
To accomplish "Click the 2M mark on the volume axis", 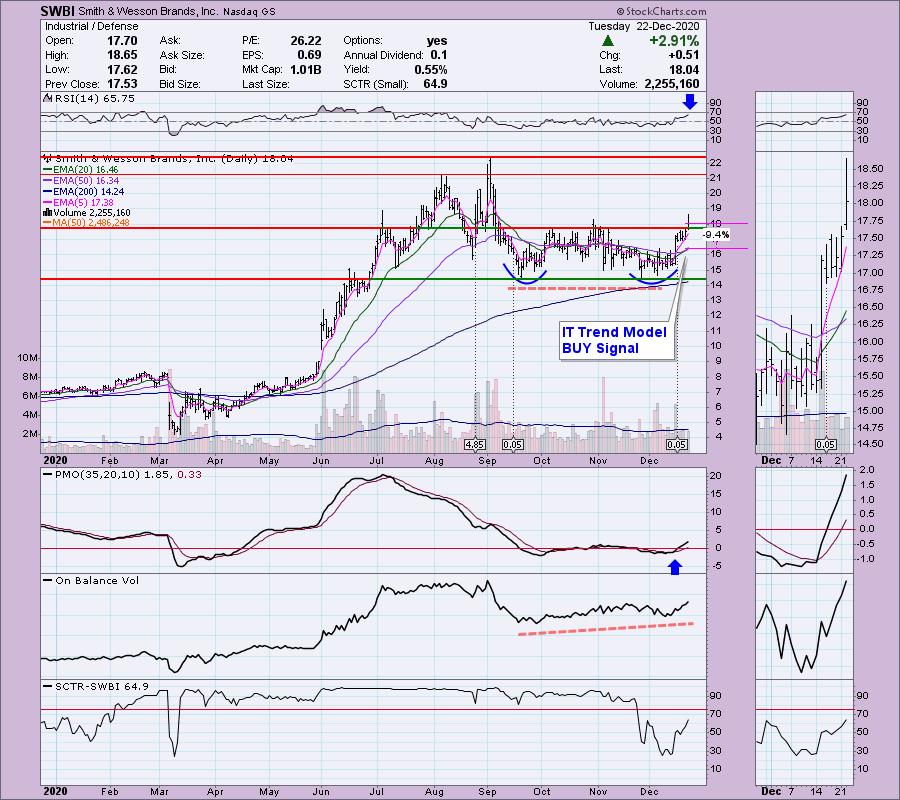I will tap(30, 434).
